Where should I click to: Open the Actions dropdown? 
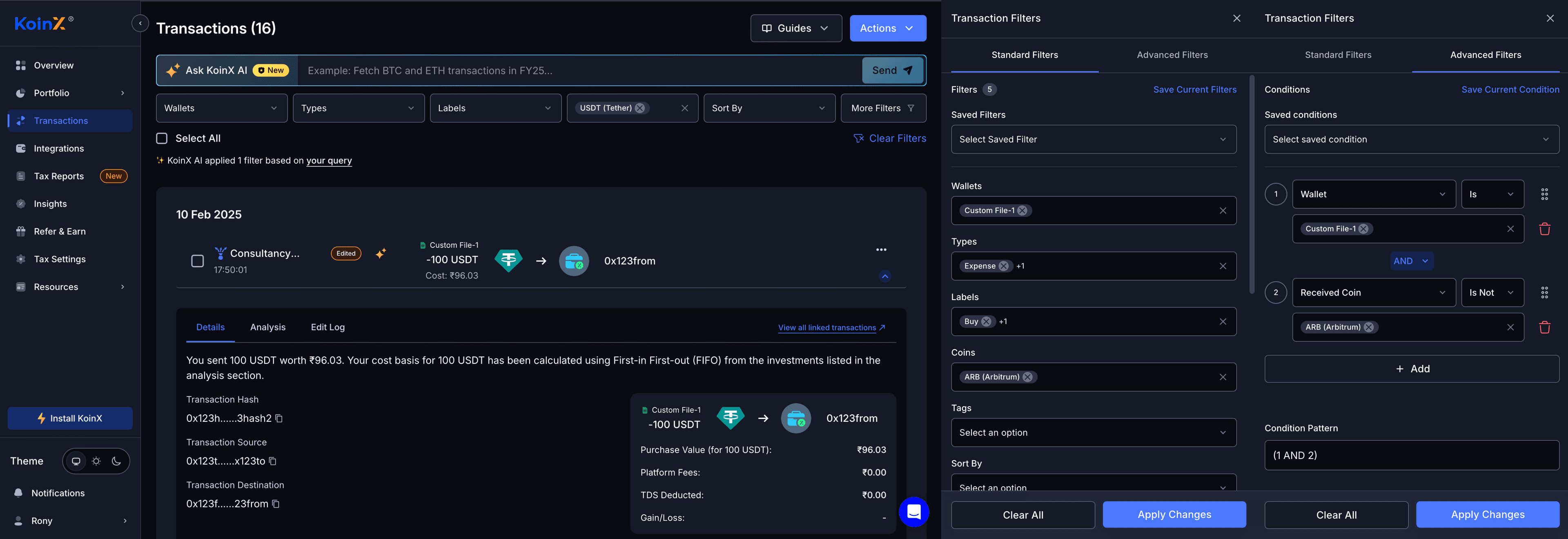[x=888, y=29]
